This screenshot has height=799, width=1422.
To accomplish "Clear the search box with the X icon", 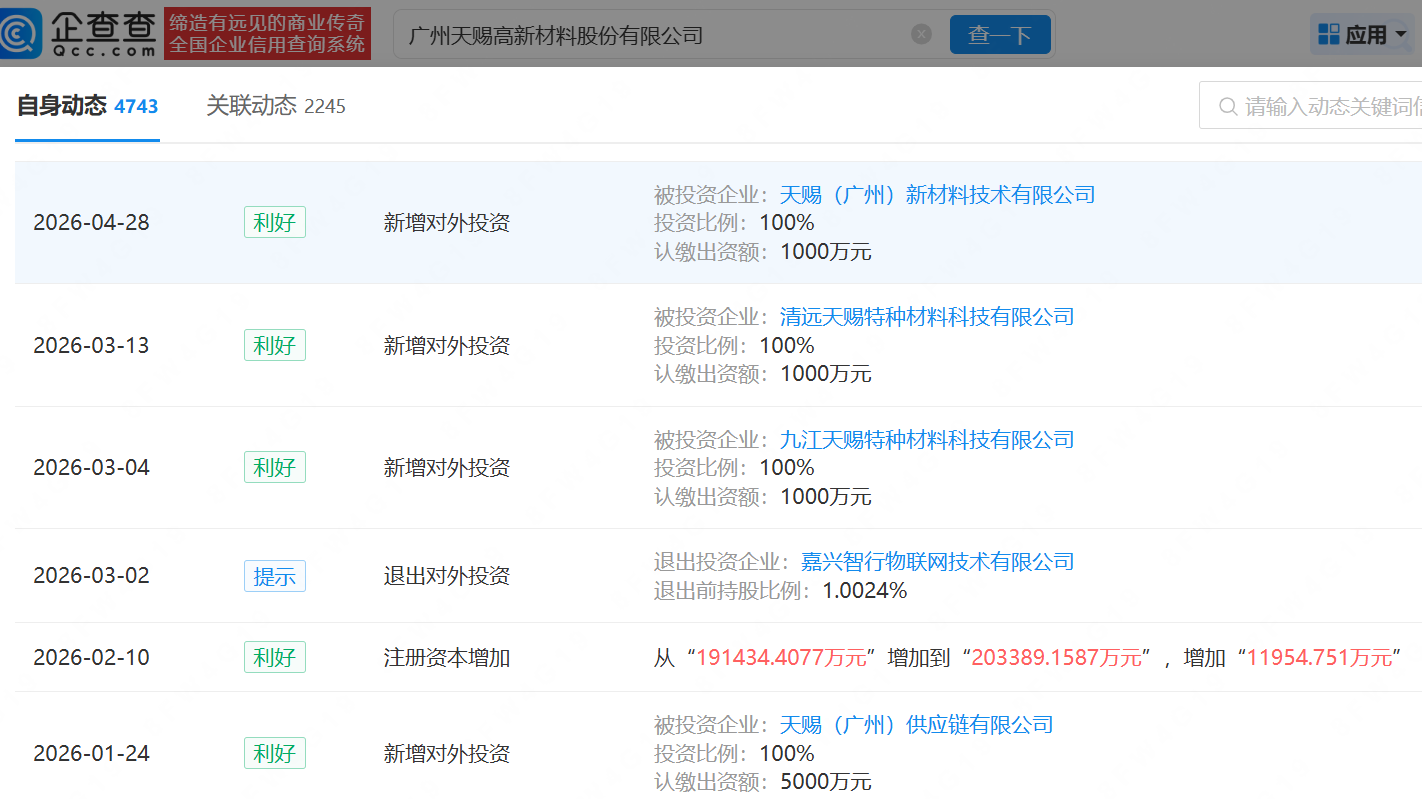I will click(921, 34).
